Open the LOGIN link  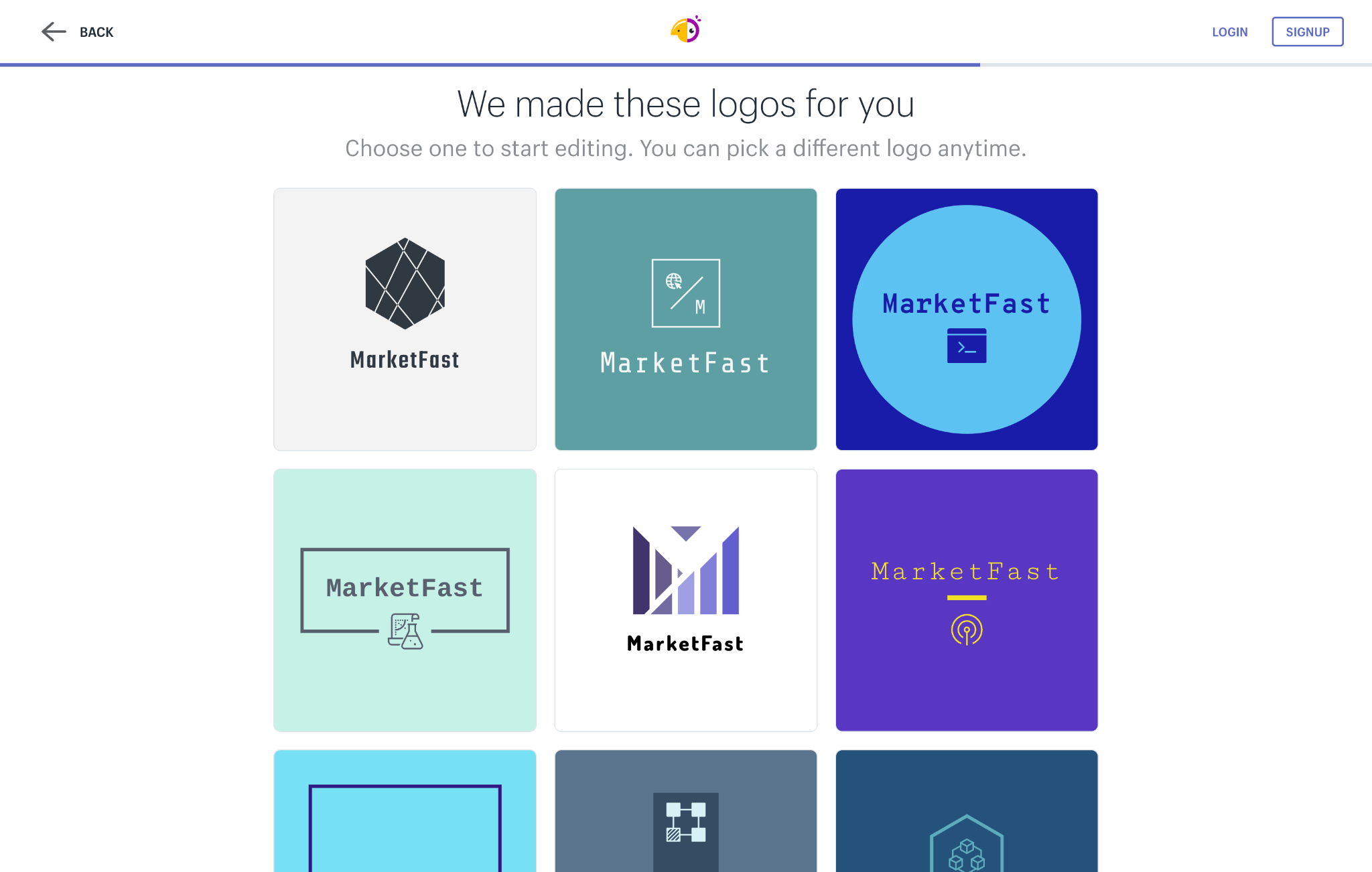pos(1230,32)
